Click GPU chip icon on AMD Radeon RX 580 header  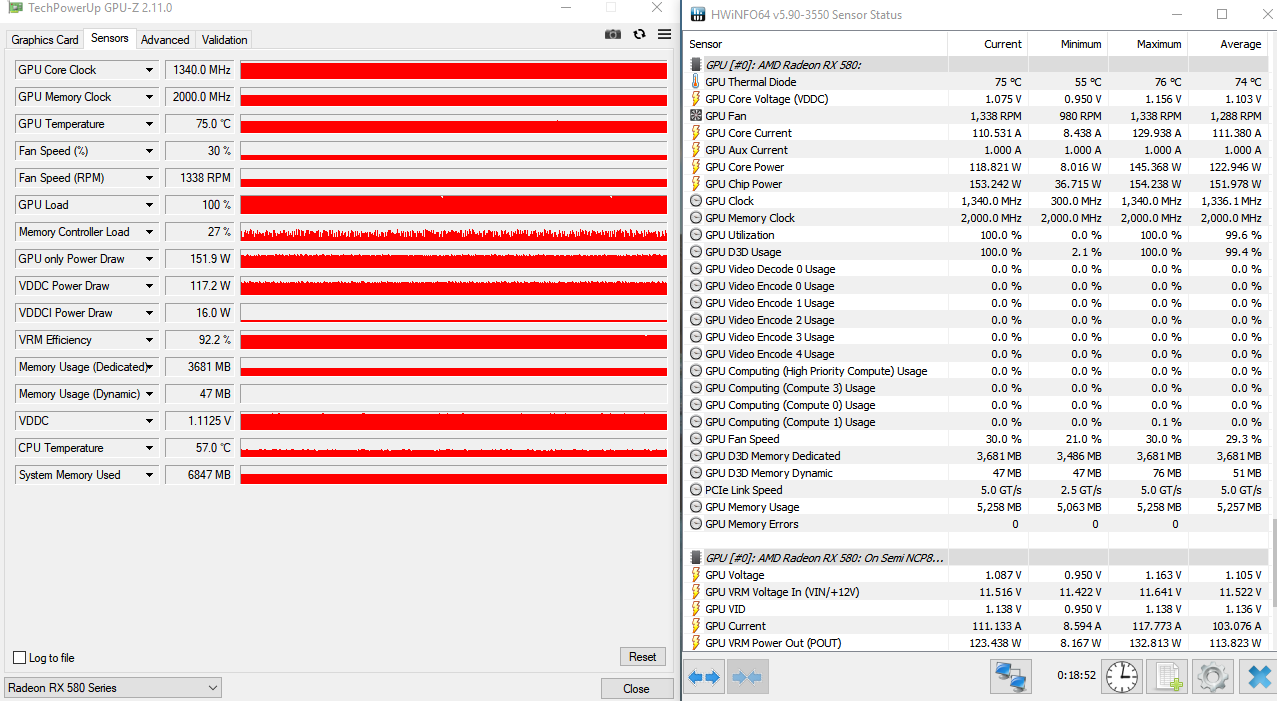[696, 64]
